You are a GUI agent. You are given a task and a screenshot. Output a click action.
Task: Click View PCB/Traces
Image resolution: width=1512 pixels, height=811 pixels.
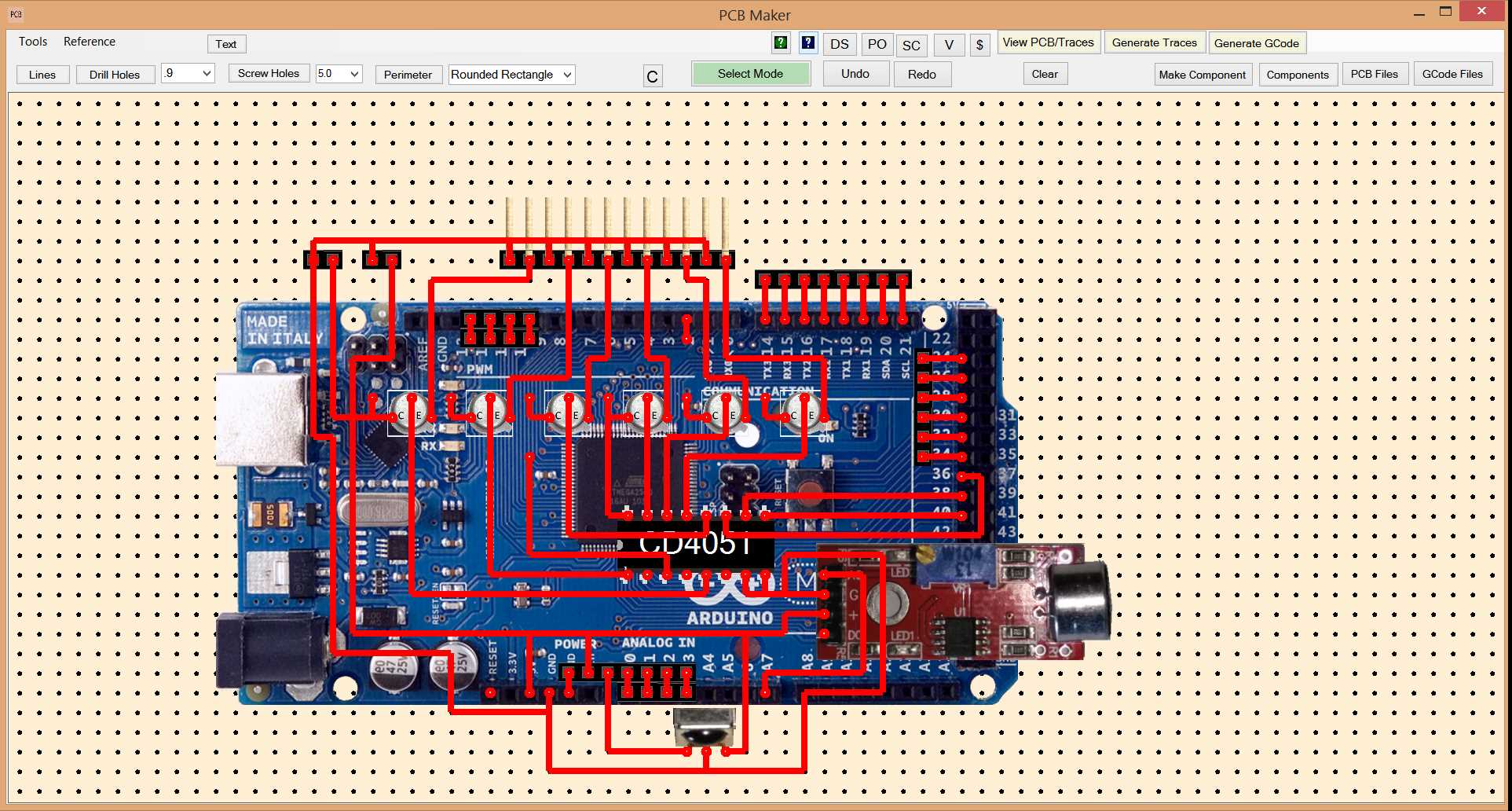pos(1049,42)
